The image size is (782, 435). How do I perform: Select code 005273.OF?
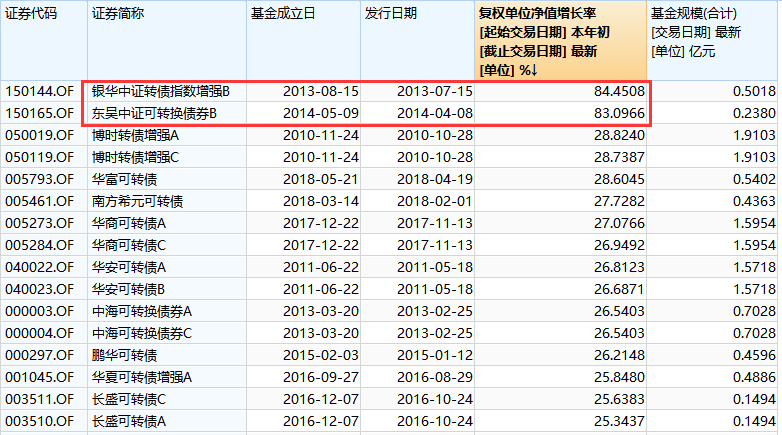39,223
